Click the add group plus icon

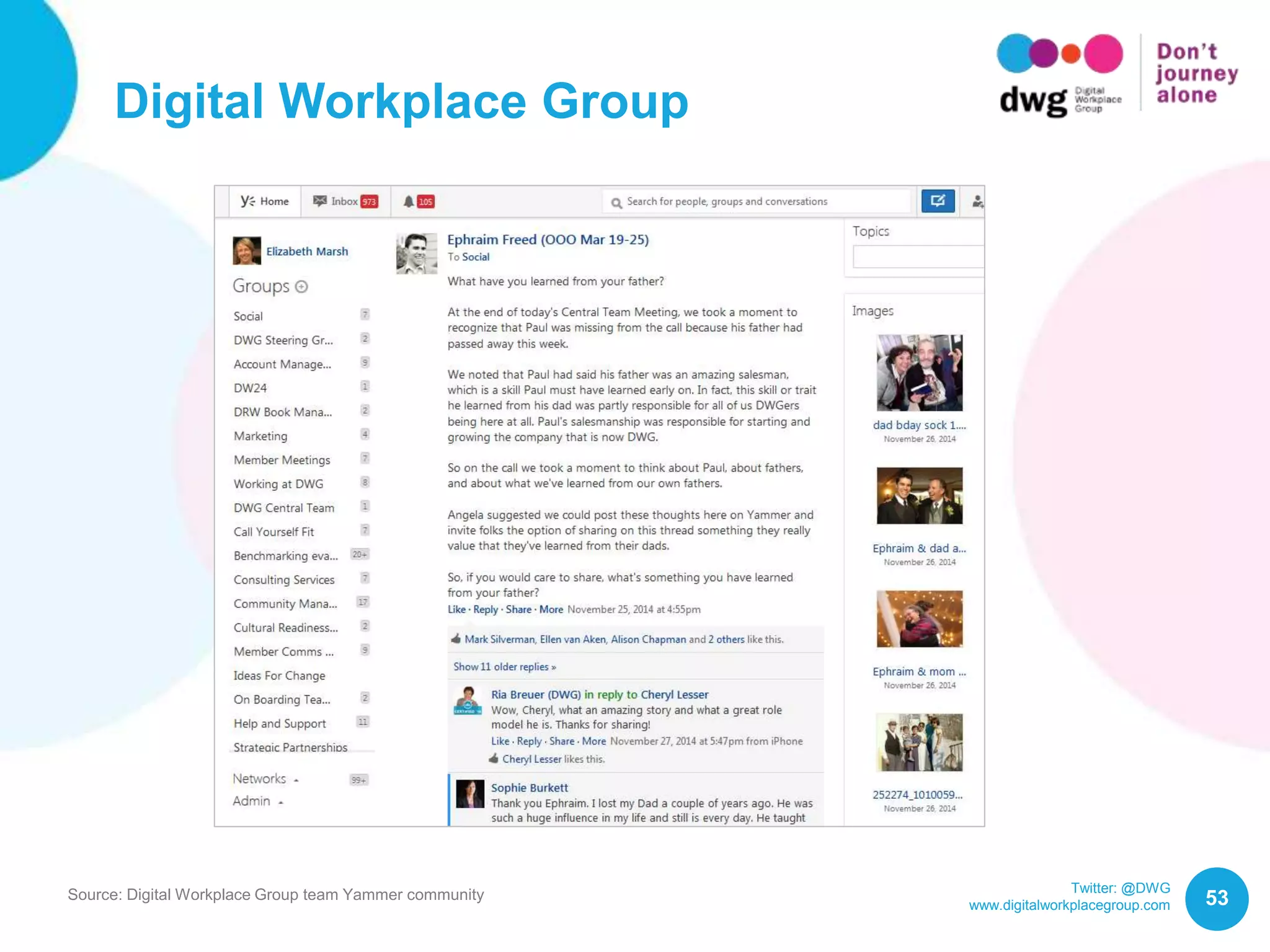(301, 286)
